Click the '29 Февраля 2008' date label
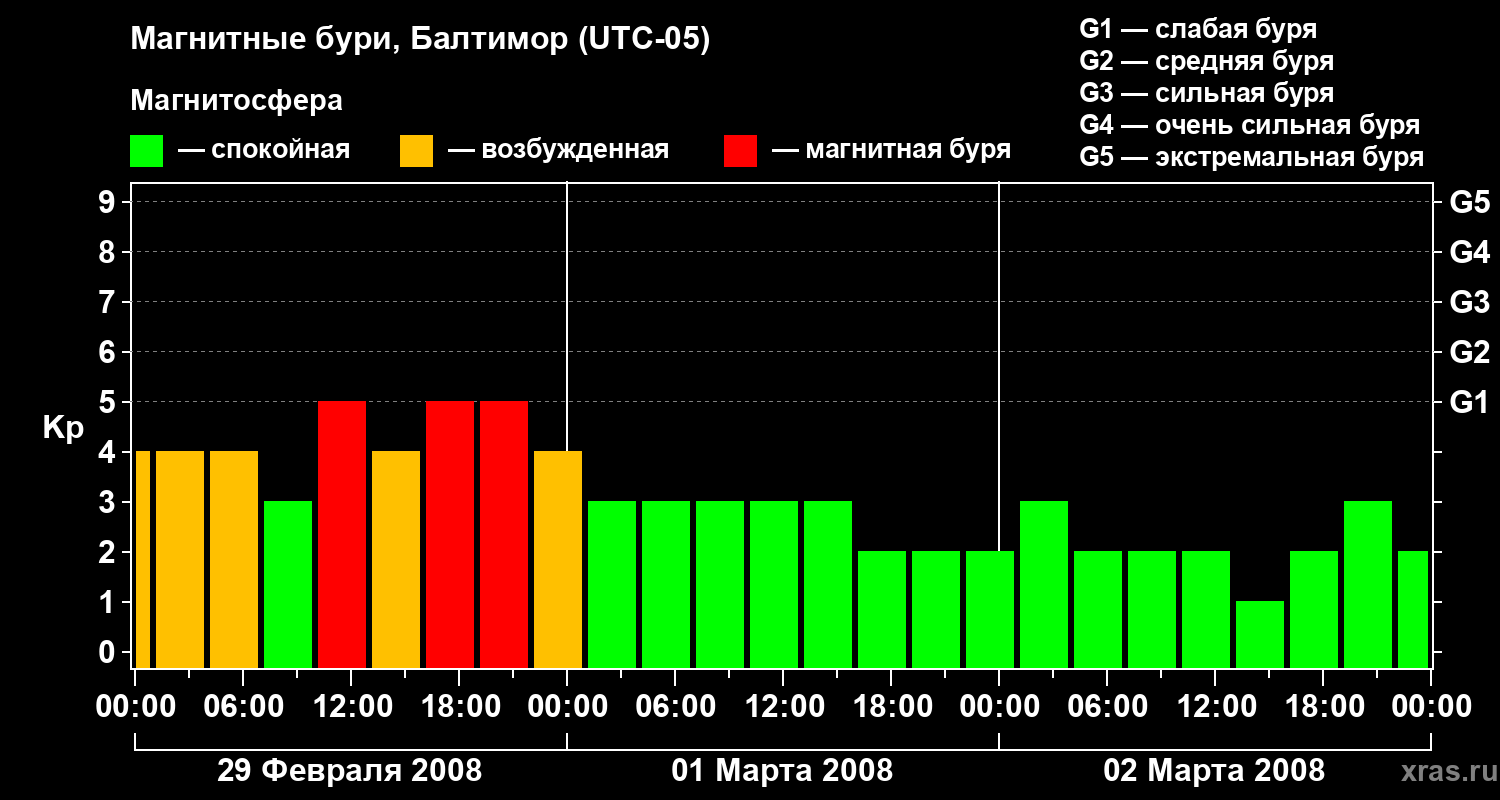 (x=349, y=771)
